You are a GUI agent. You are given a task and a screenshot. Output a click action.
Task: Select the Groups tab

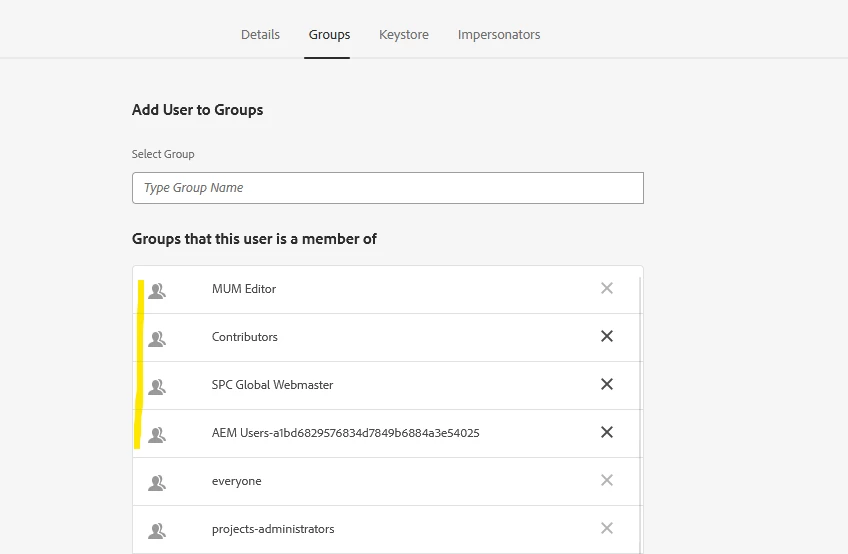[329, 35]
